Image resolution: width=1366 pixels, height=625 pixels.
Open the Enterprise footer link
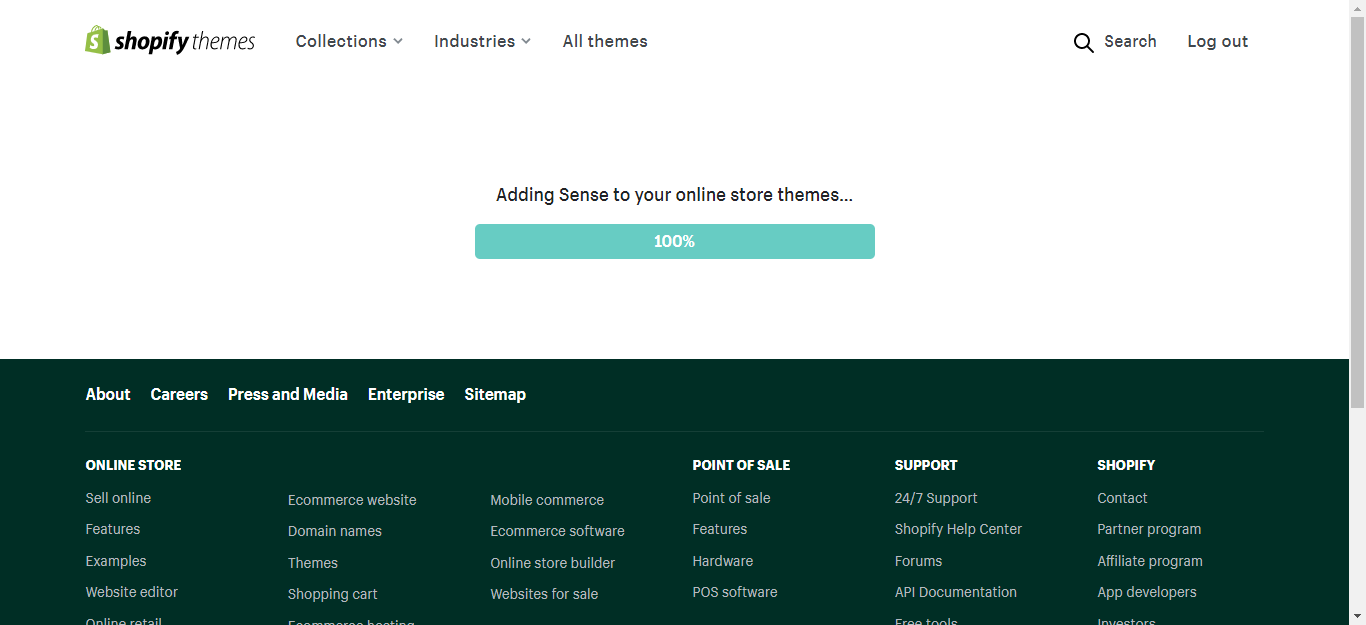click(406, 394)
